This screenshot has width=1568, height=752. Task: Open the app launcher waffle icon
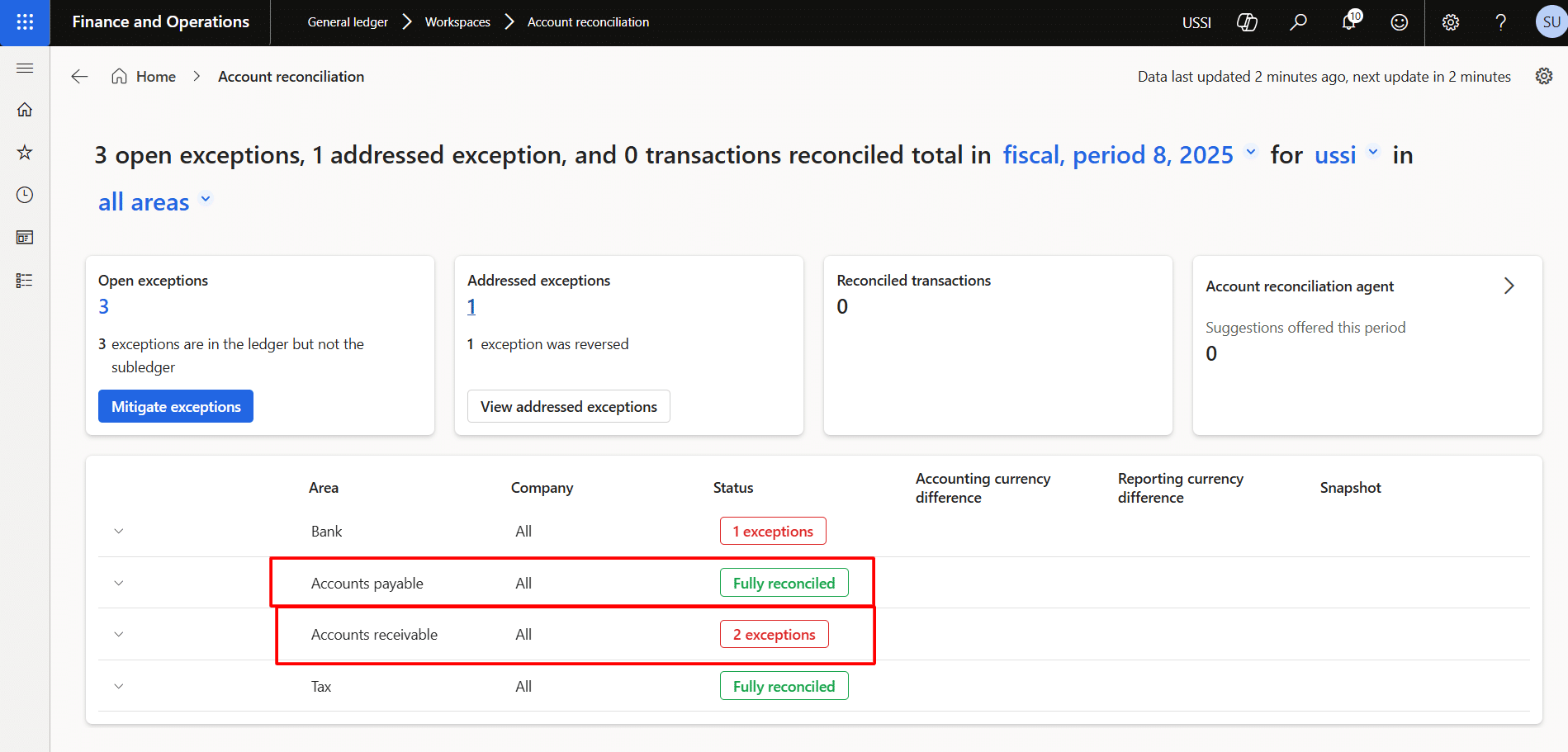click(x=25, y=22)
